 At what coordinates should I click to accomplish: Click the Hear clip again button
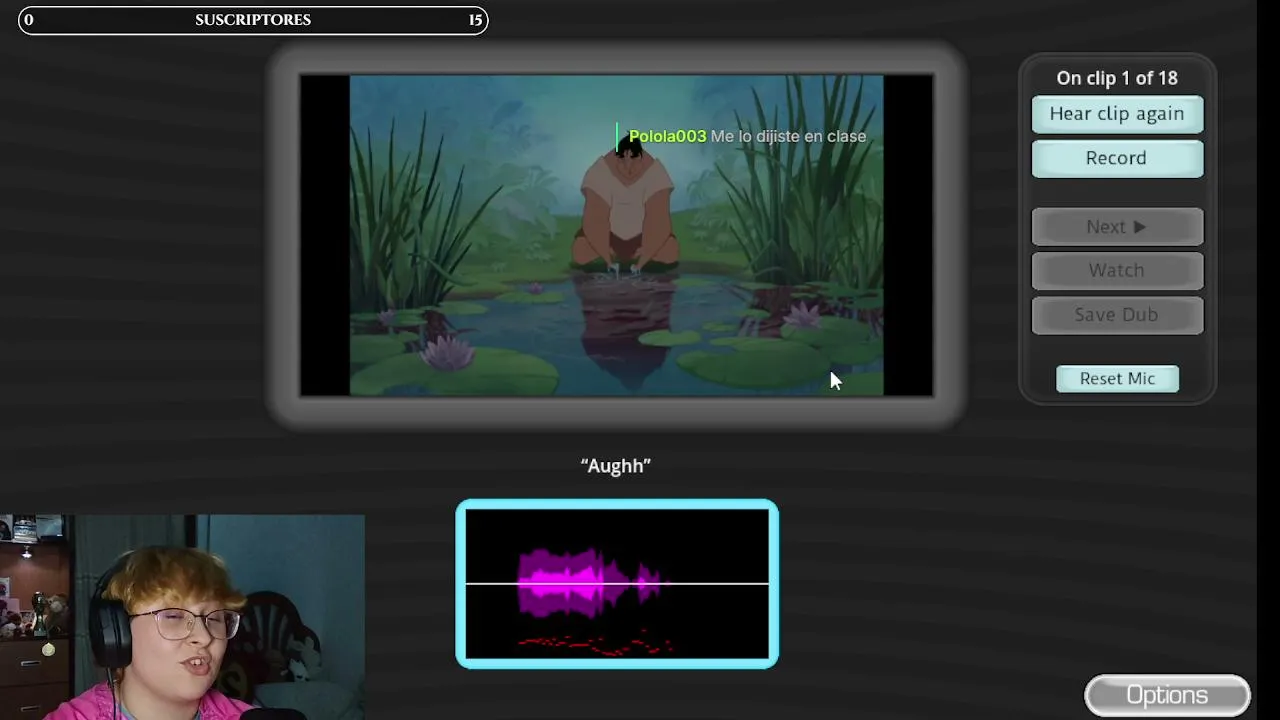coord(1117,114)
